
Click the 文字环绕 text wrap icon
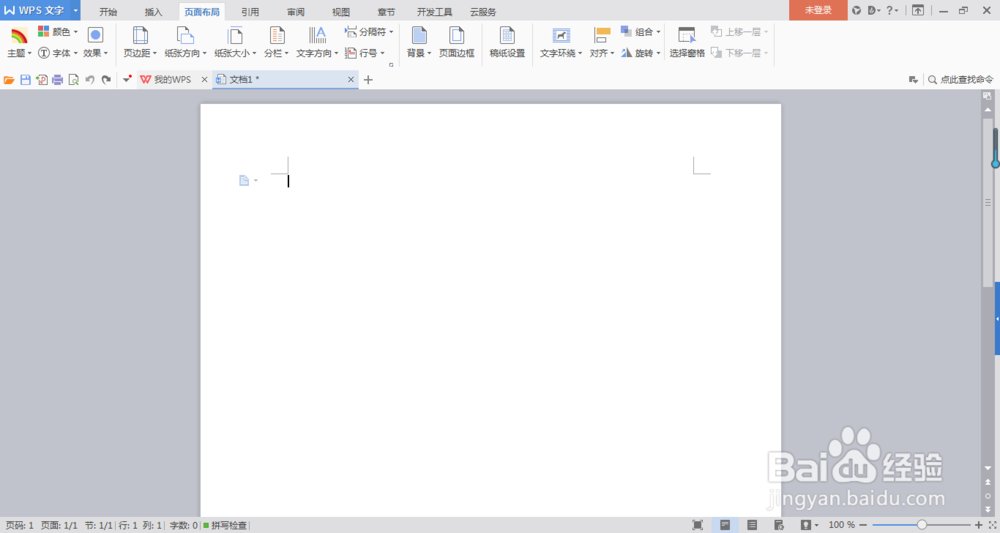coord(561,35)
